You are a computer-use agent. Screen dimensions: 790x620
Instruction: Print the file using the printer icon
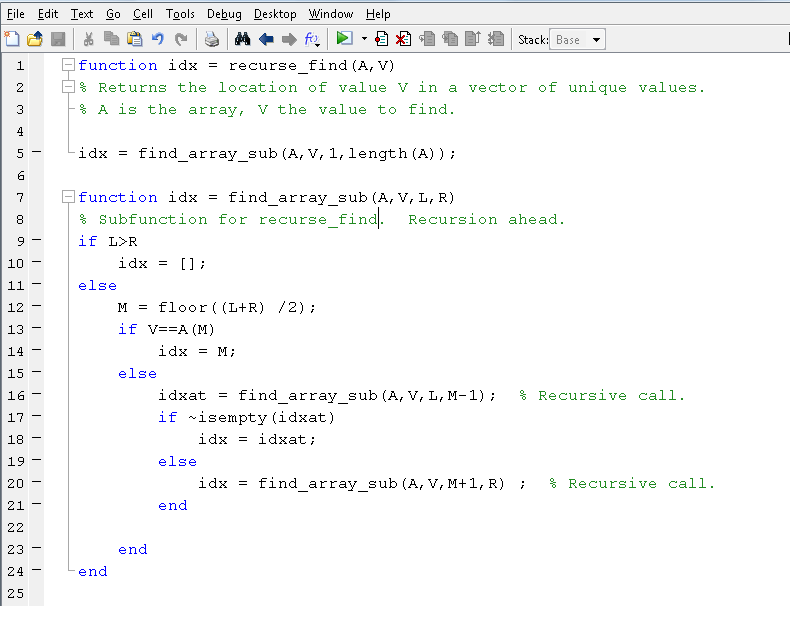212,39
